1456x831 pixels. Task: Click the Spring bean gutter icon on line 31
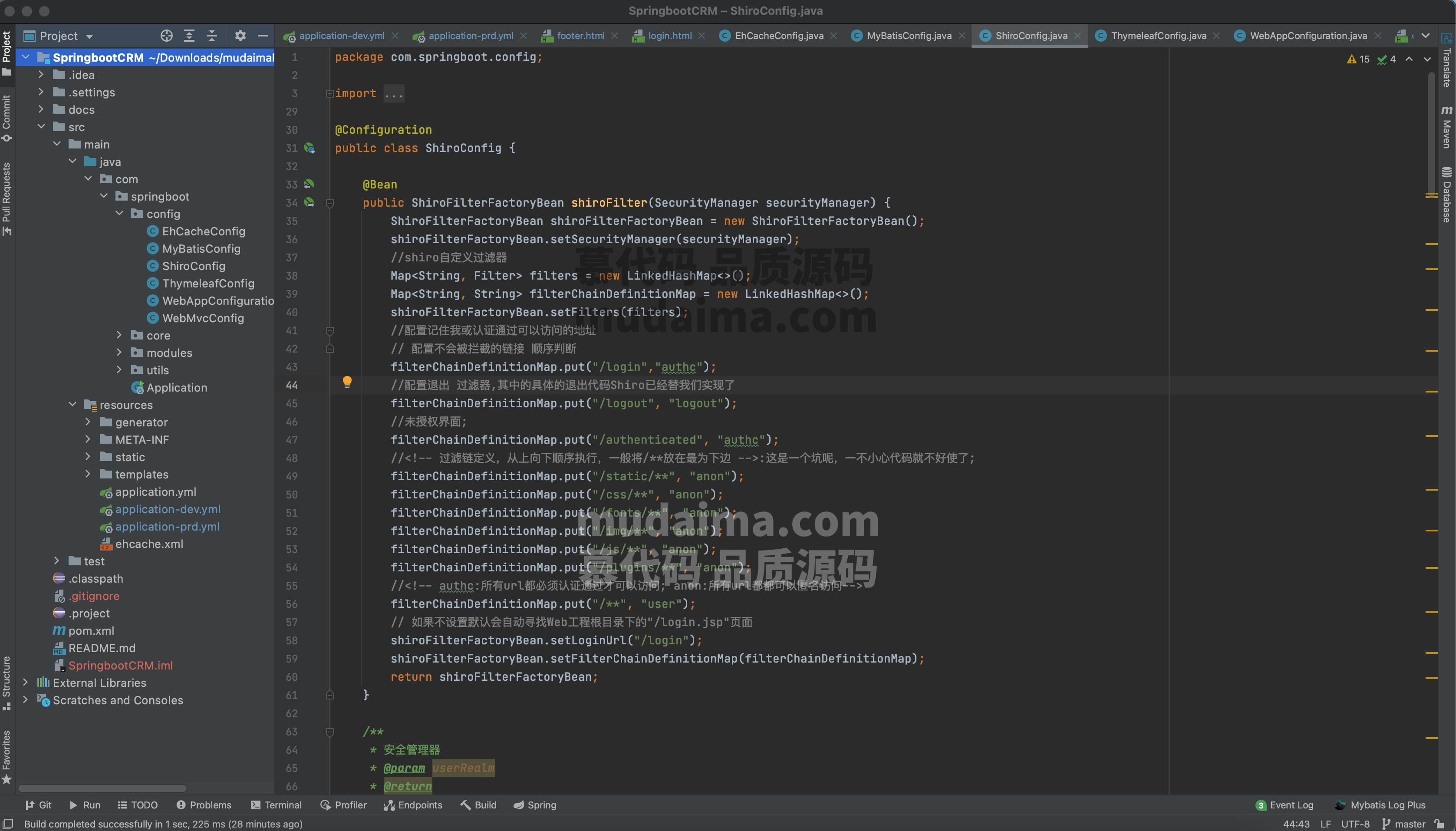point(309,148)
